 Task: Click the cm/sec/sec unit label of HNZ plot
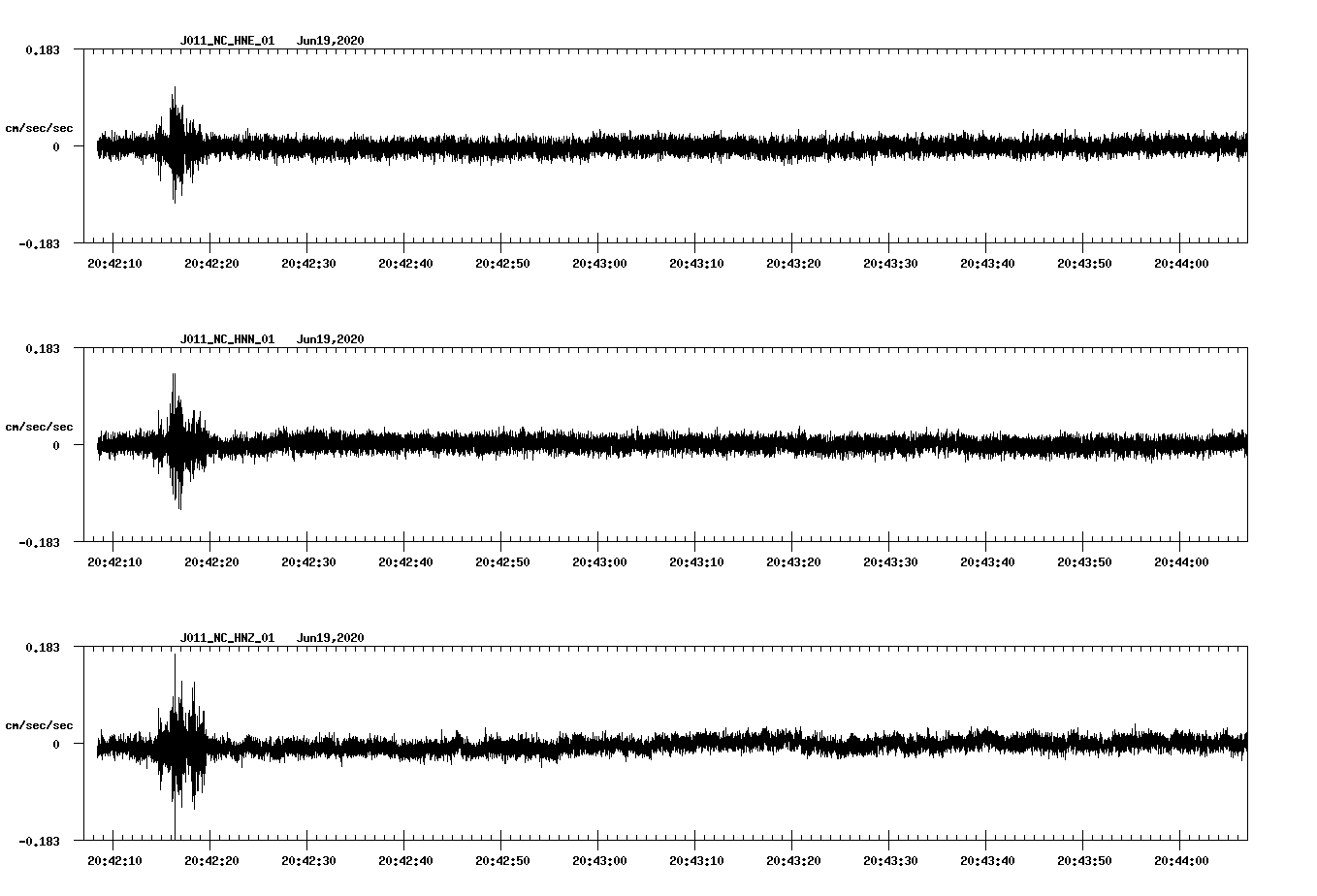pos(39,725)
